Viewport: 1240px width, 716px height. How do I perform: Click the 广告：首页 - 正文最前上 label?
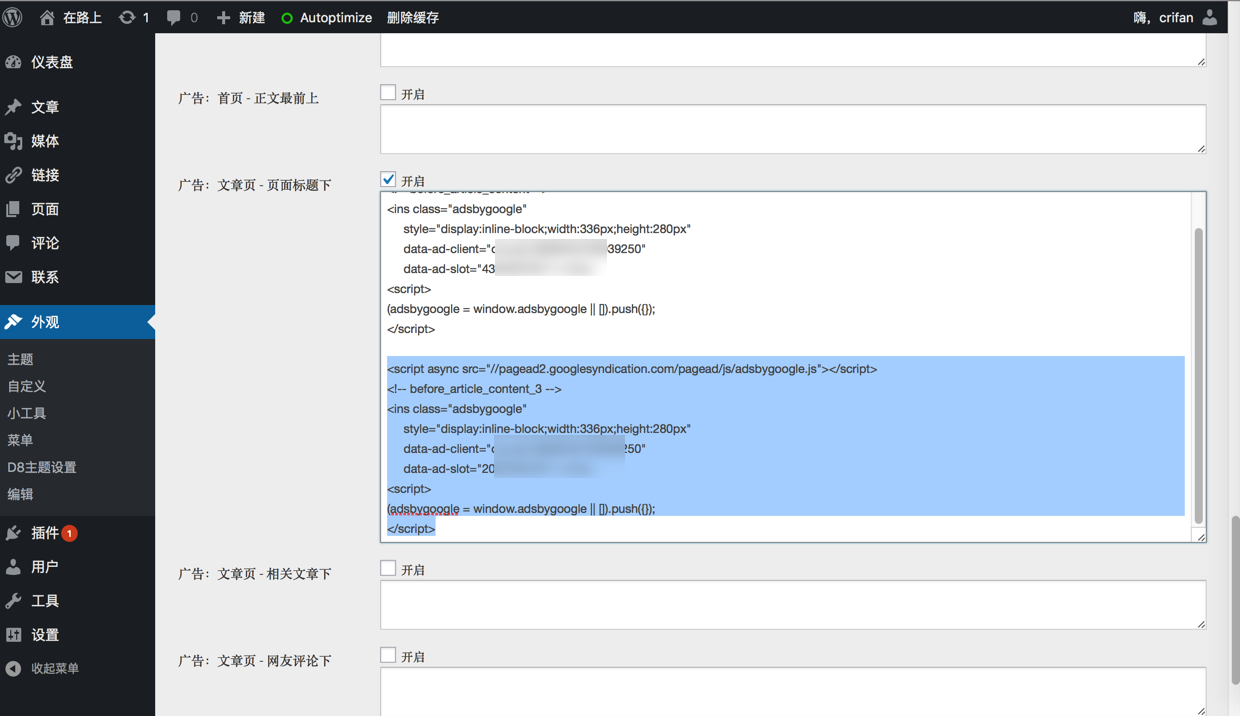click(x=248, y=98)
